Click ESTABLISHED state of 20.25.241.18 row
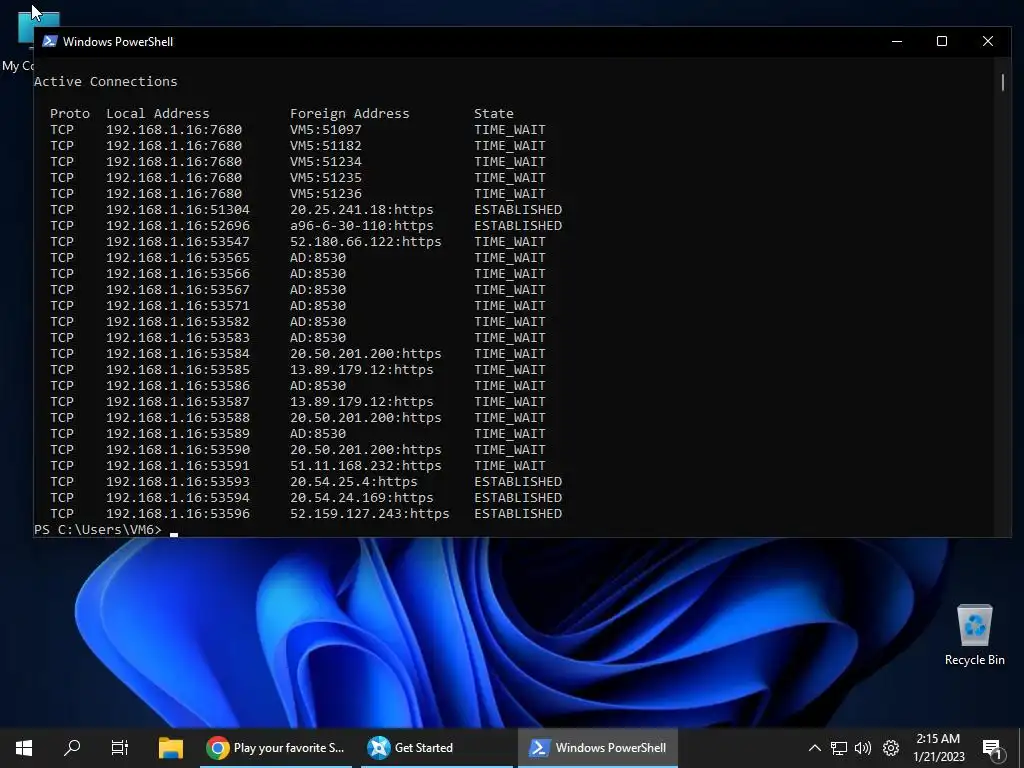The image size is (1024, 768). [518, 210]
